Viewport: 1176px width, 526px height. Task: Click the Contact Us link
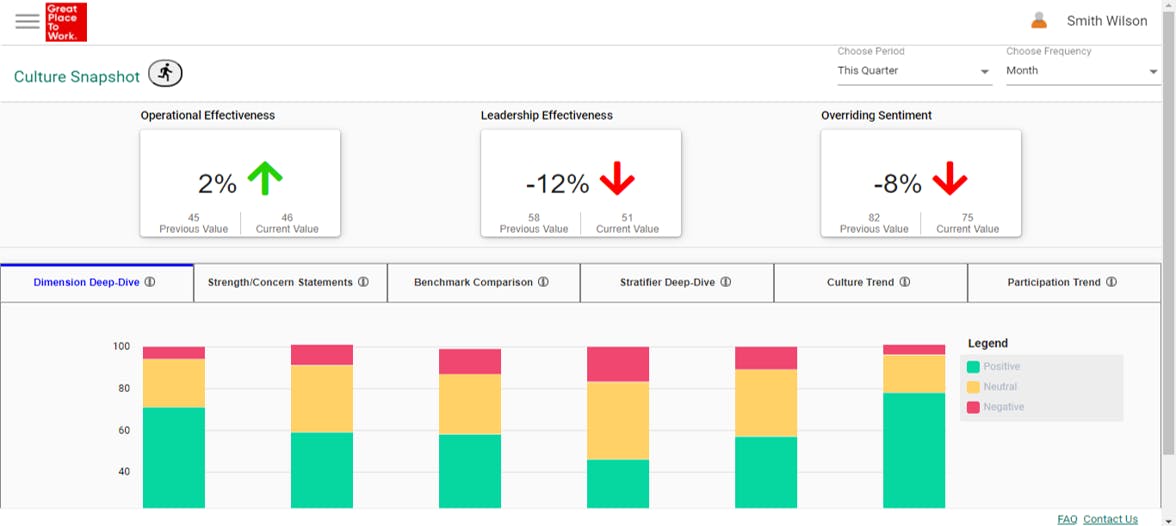(x=1110, y=519)
